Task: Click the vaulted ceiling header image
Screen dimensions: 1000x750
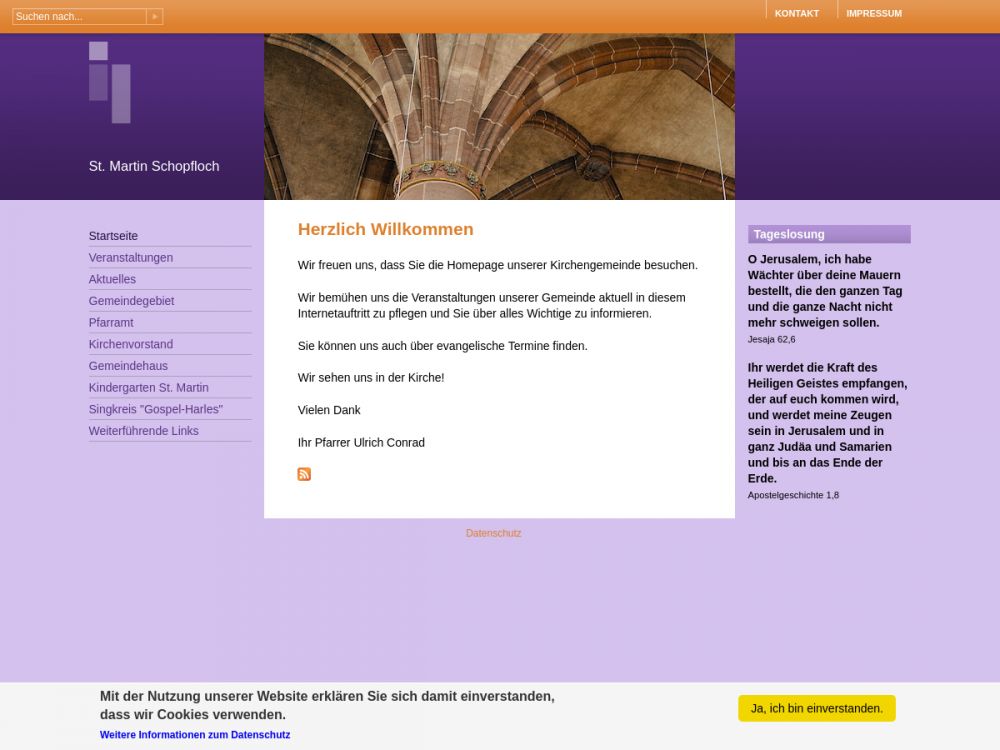Action: pos(499,116)
